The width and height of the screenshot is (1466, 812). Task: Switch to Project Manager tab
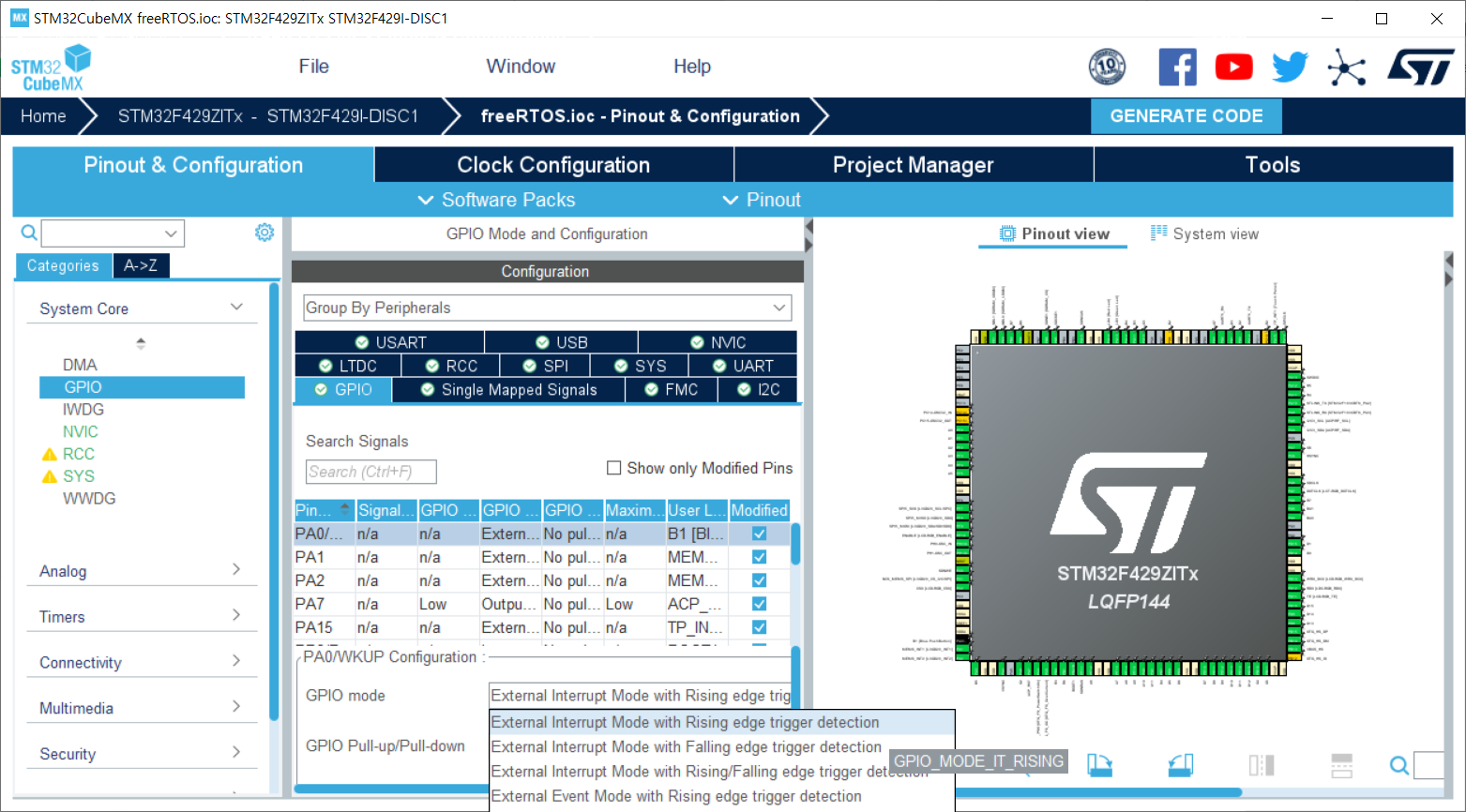(x=914, y=165)
